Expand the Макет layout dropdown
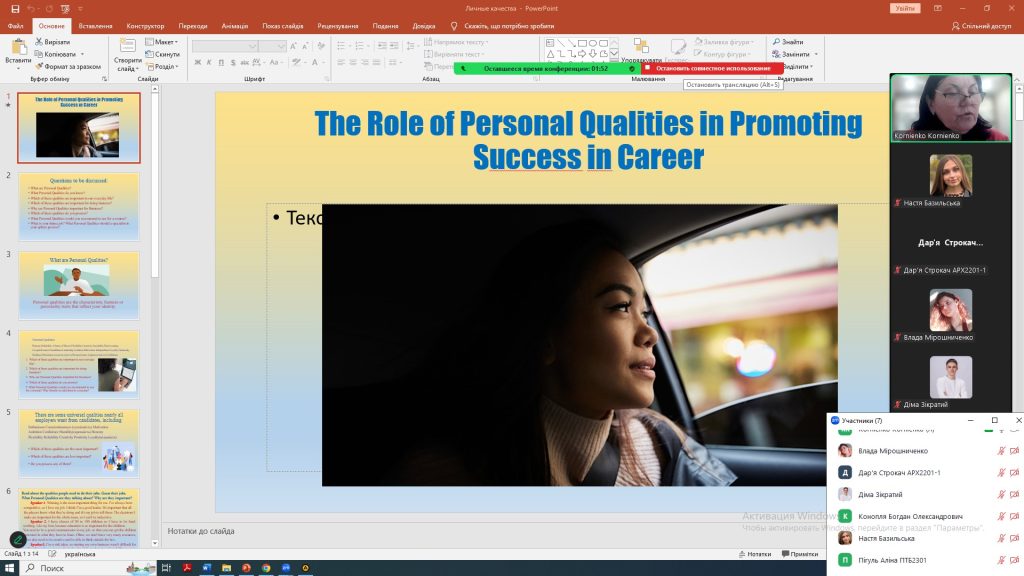Screen dimensions: 1024x576 [x=165, y=42]
